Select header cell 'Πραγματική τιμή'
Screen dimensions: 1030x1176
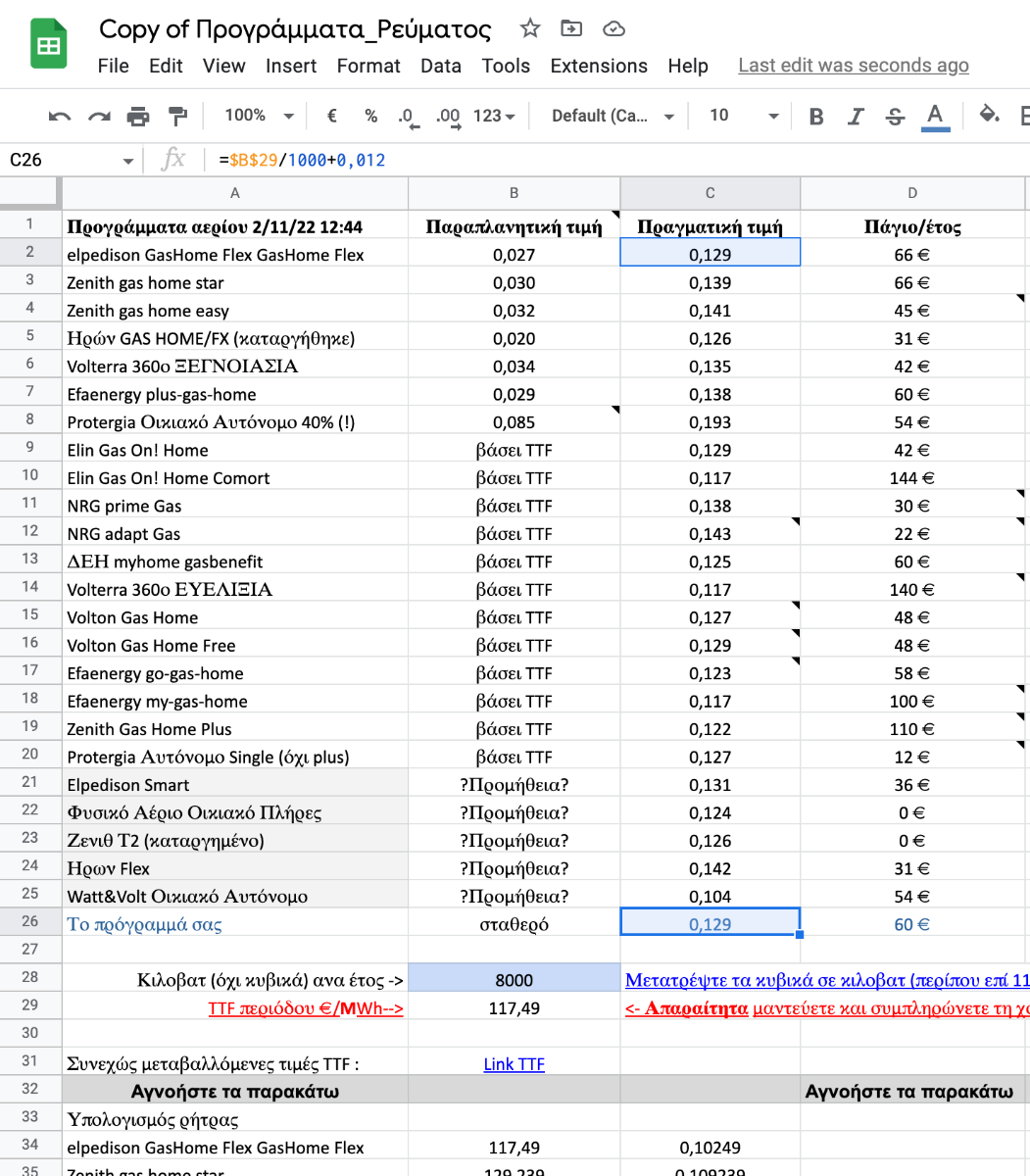click(x=711, y=226)
